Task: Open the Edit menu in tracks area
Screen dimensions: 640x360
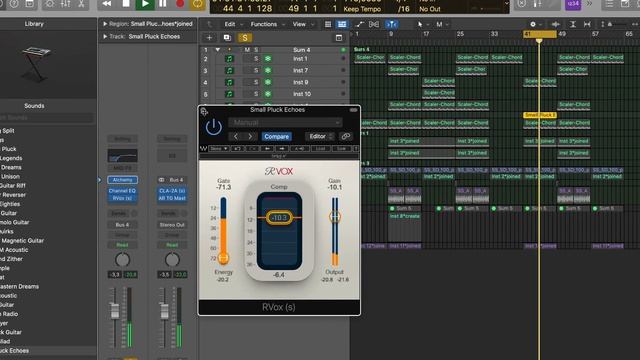Action: pos(232,24)
